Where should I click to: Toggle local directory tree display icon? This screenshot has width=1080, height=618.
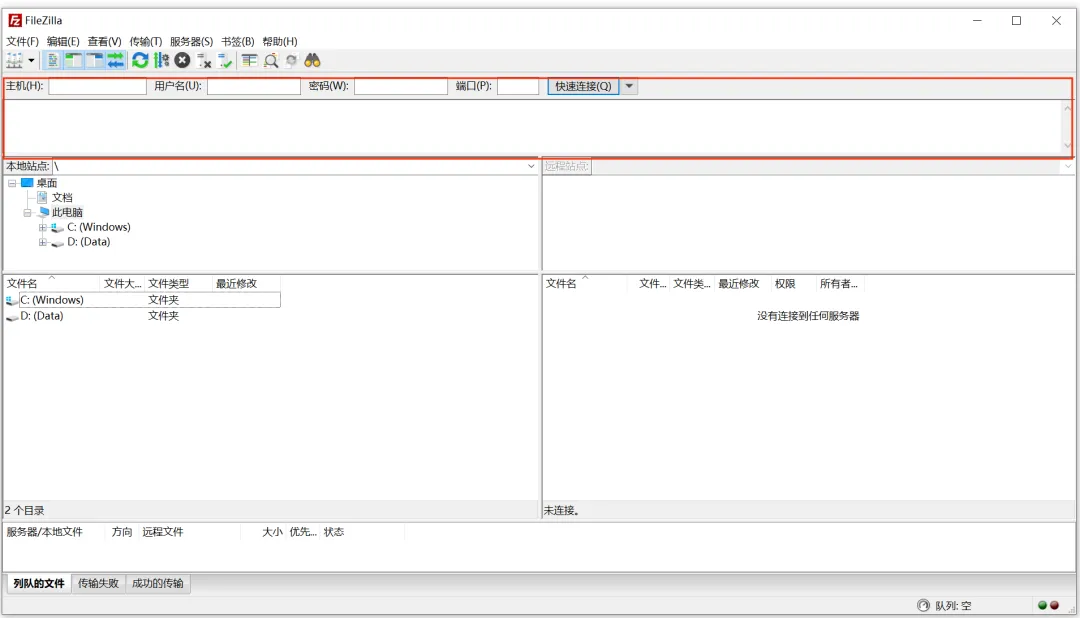pos(73,61)
